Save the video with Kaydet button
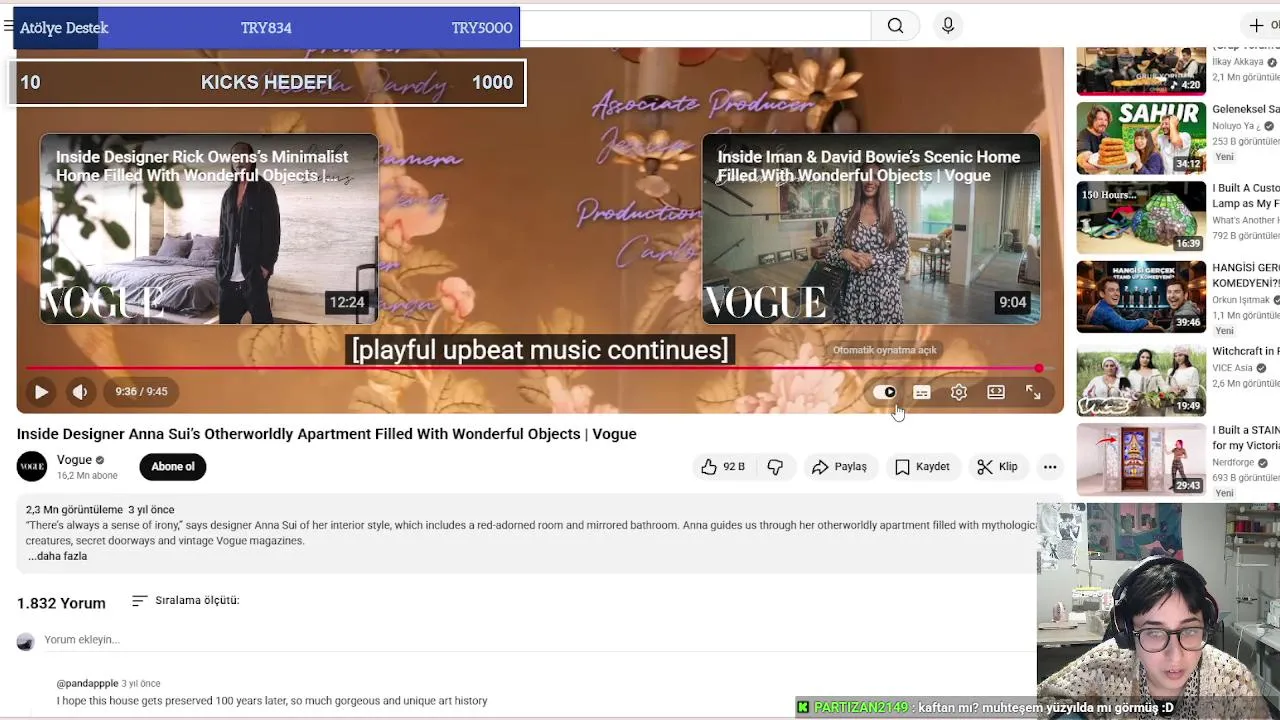 922,467
